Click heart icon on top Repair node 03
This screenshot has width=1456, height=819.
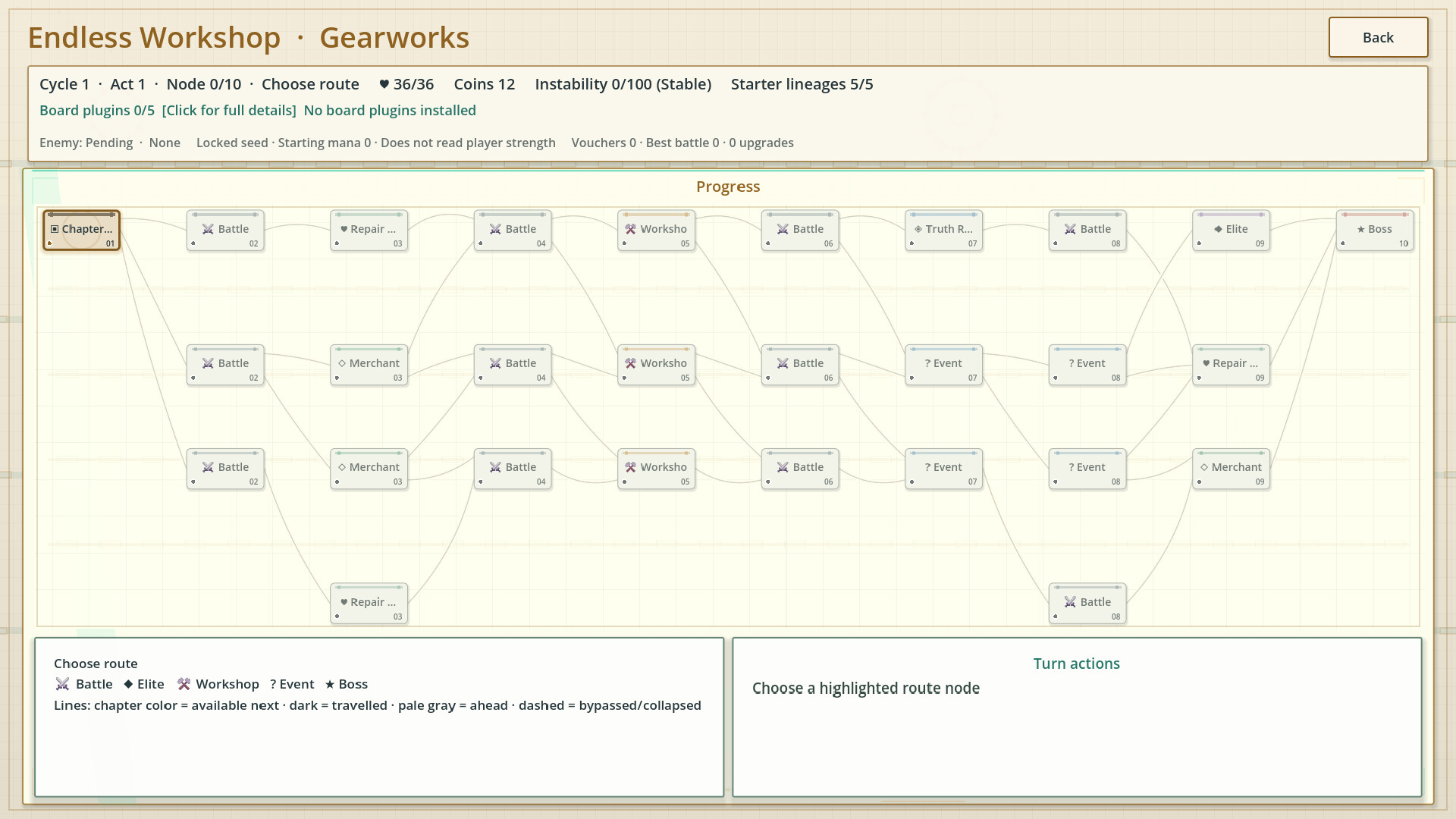[x=344, y=229]
